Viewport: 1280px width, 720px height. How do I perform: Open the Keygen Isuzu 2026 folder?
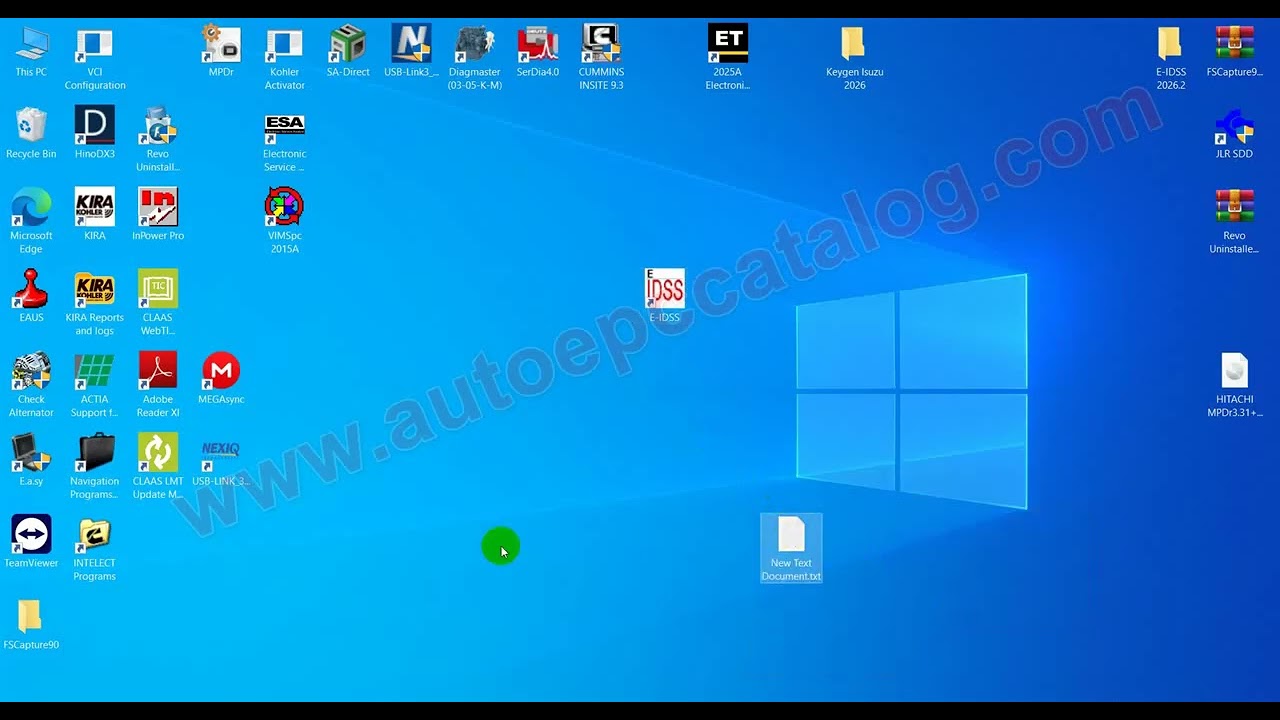pos(854,58)
